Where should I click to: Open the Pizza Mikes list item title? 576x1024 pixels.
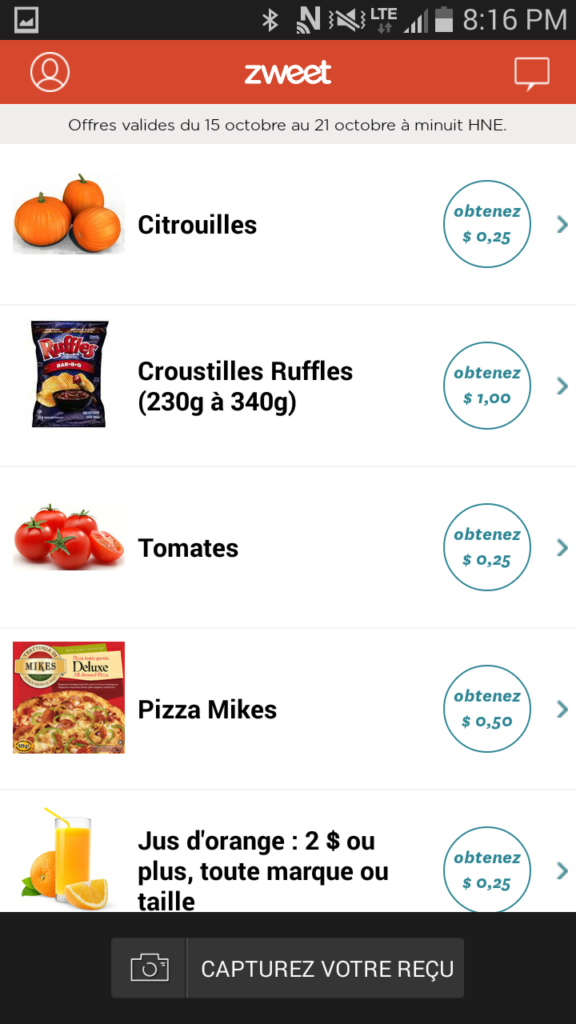click(207, 709)
